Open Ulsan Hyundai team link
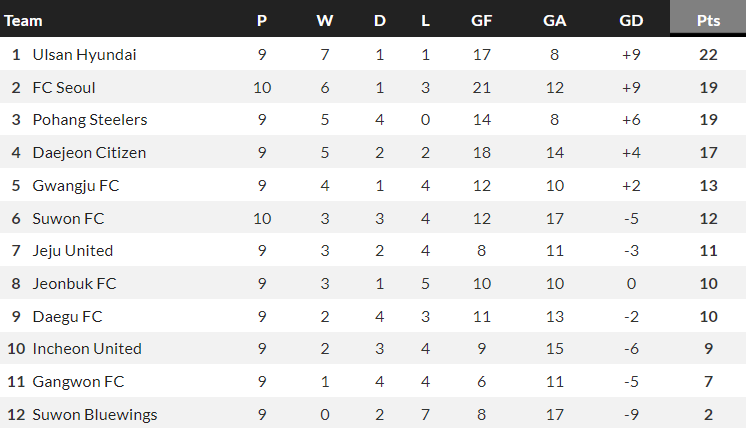Image resolution: width=746 pixels, height=428 pixels. (x=84, y=54)
